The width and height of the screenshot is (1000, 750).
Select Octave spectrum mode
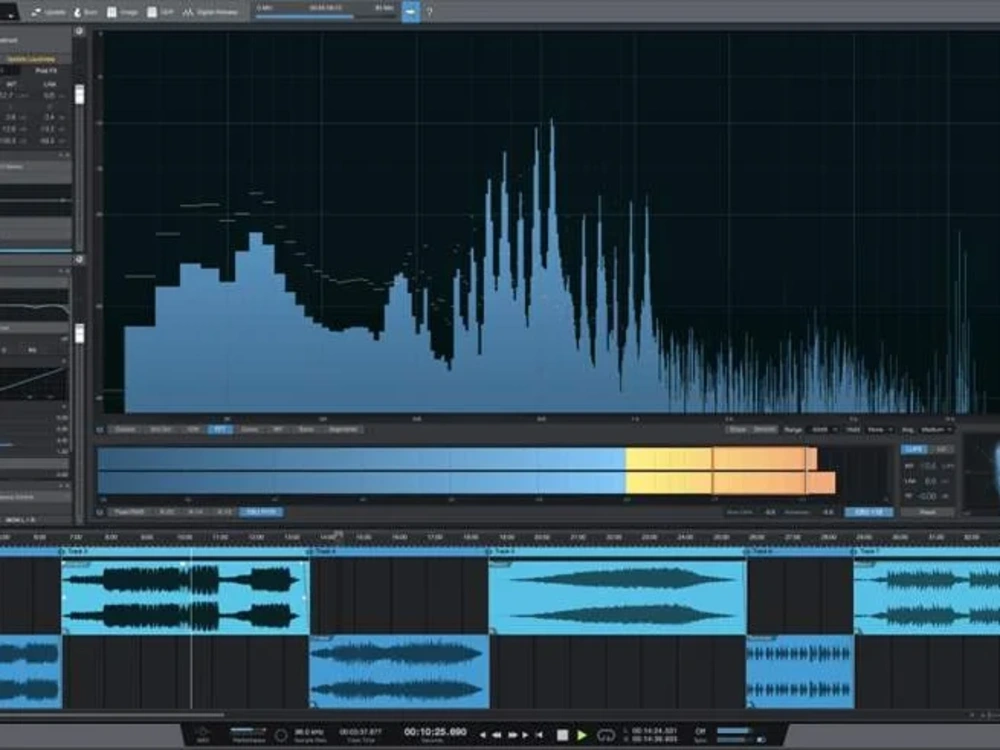coord(125,430)
